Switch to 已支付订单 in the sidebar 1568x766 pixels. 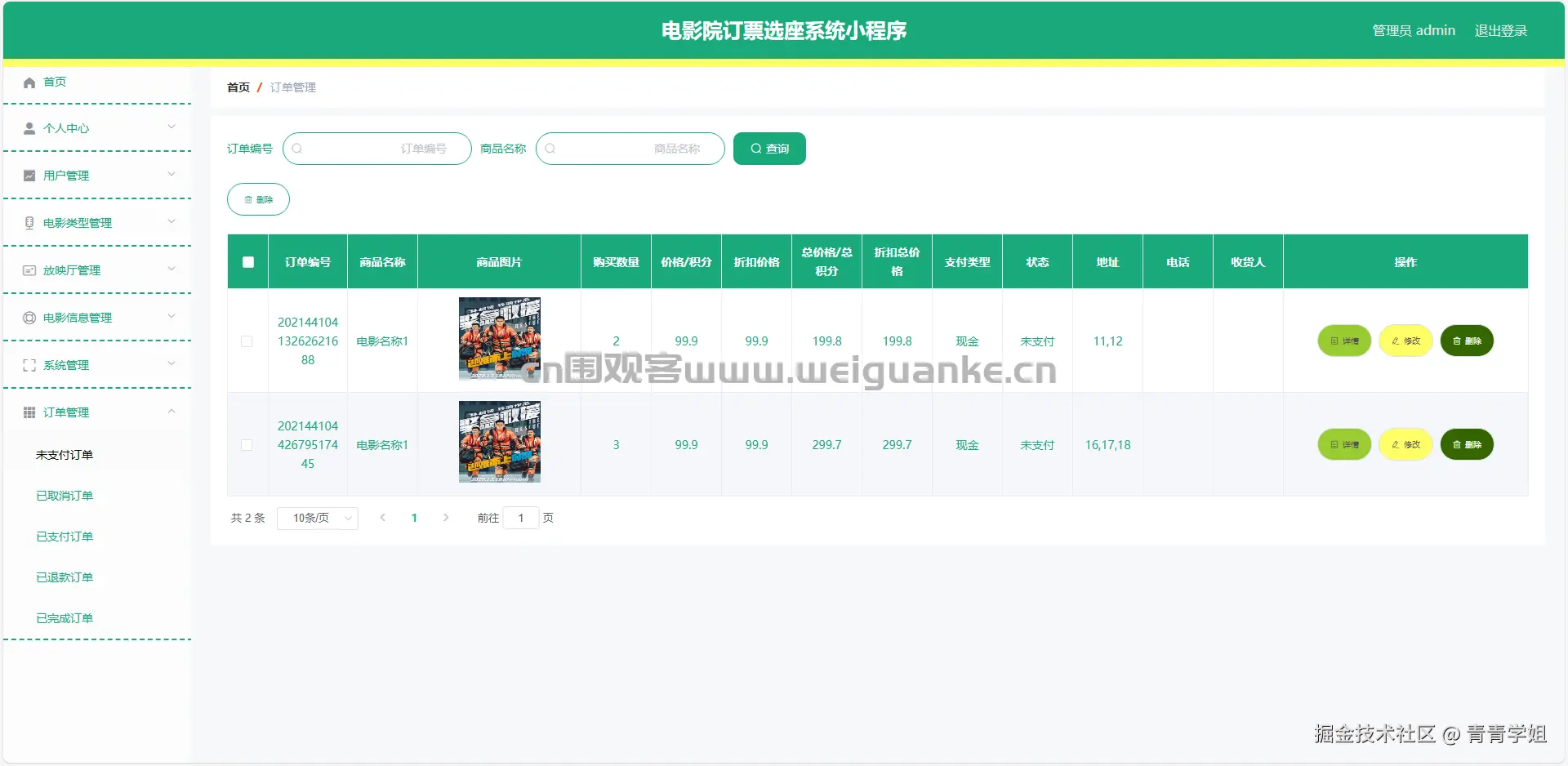pos(65,537)
